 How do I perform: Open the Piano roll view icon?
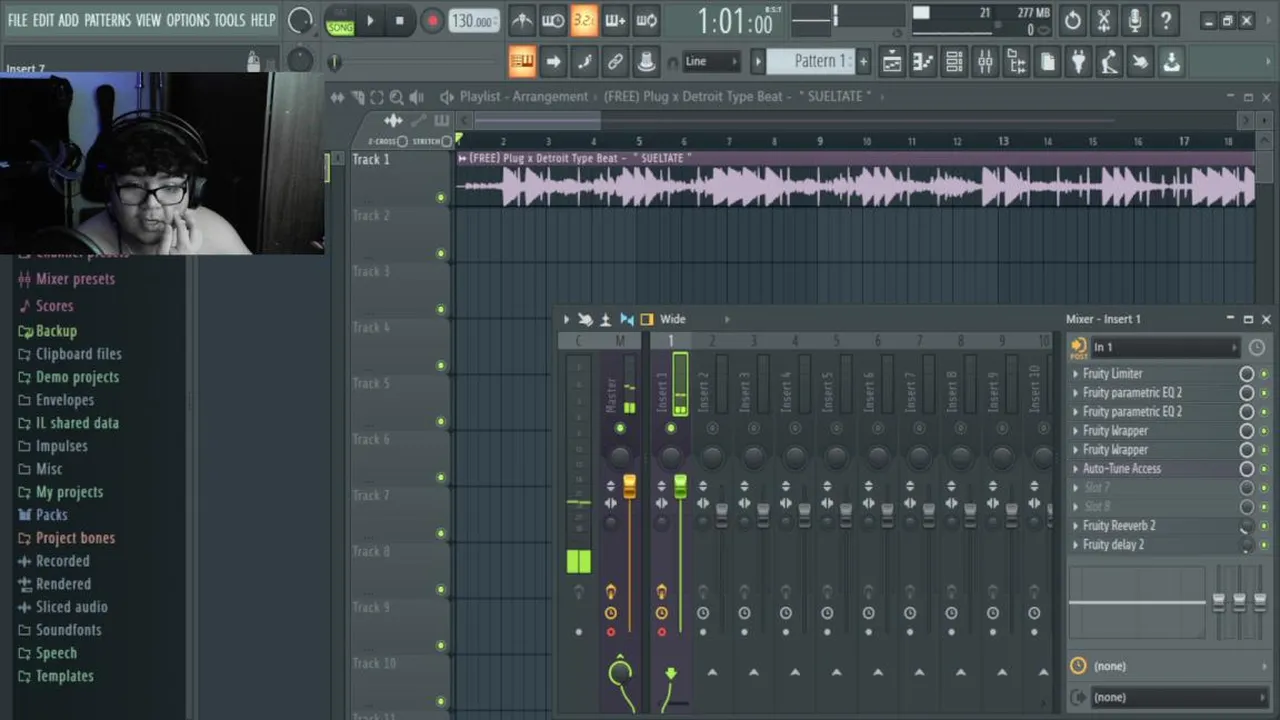click(923, 62)
